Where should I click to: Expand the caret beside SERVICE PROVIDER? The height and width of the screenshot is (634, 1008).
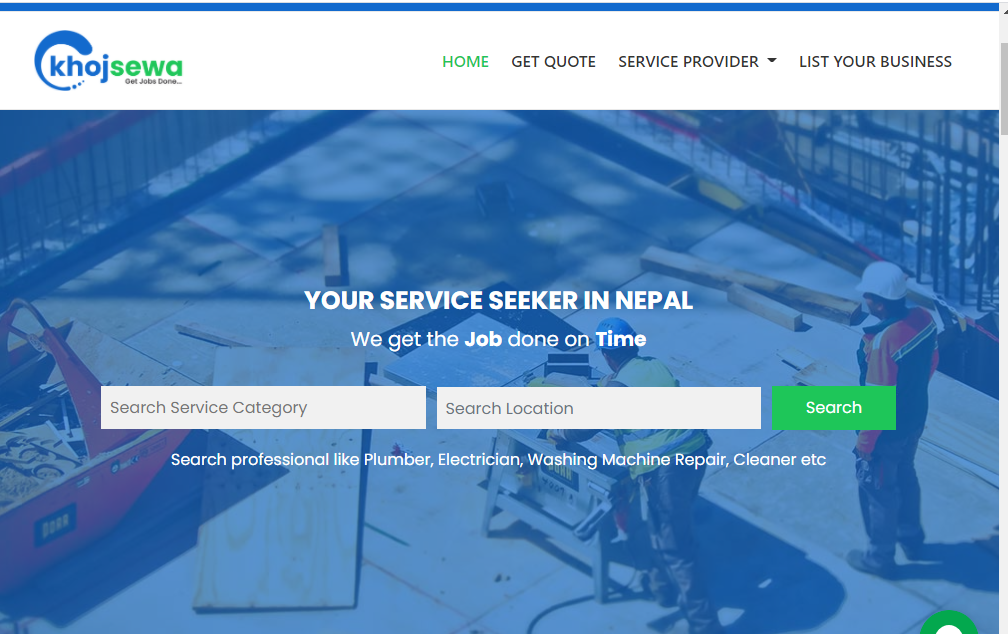click(x=772, y=60)
